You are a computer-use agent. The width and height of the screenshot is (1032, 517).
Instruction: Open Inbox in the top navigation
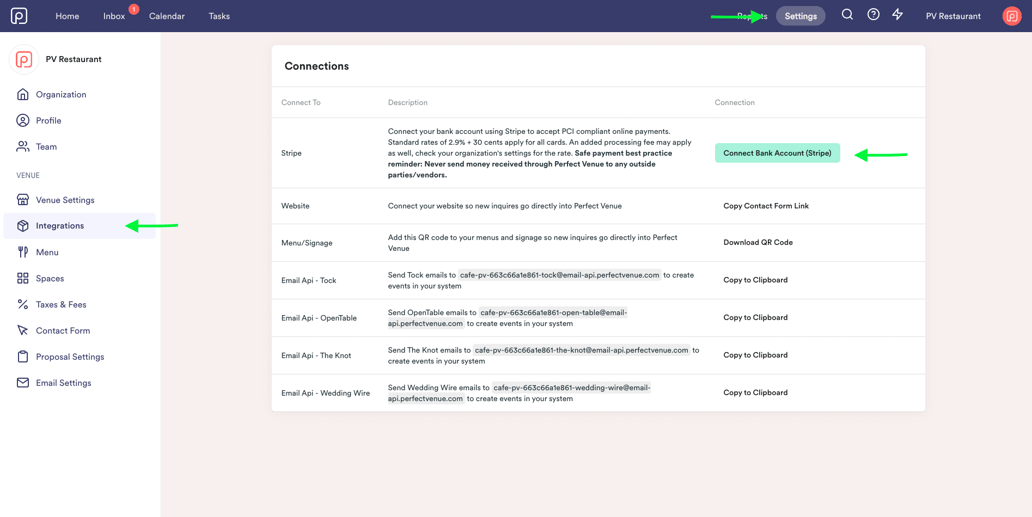pos(114,16)
